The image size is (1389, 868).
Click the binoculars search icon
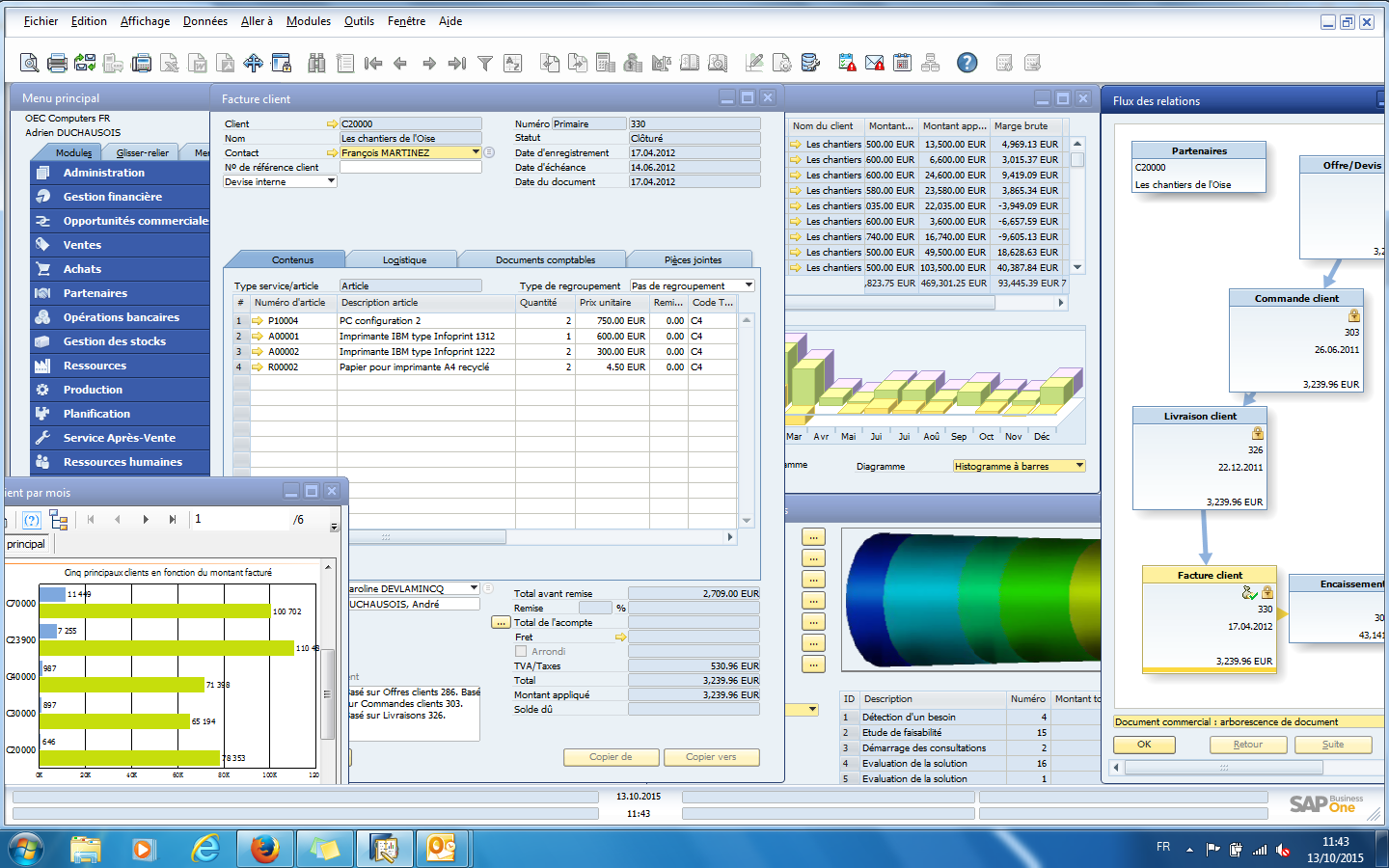click(x=316, y=64)
